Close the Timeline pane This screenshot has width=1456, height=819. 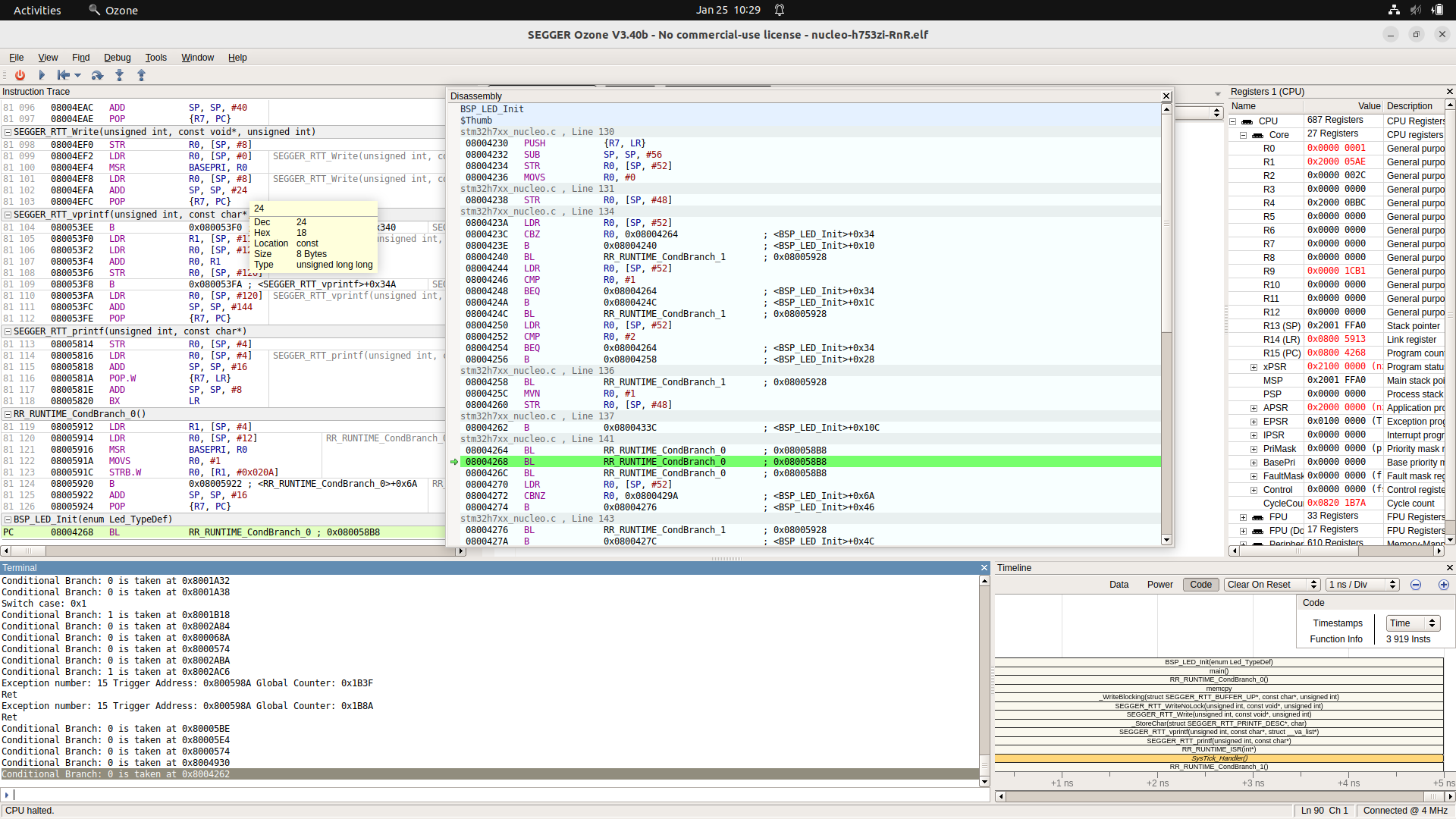click(1449, 568)
